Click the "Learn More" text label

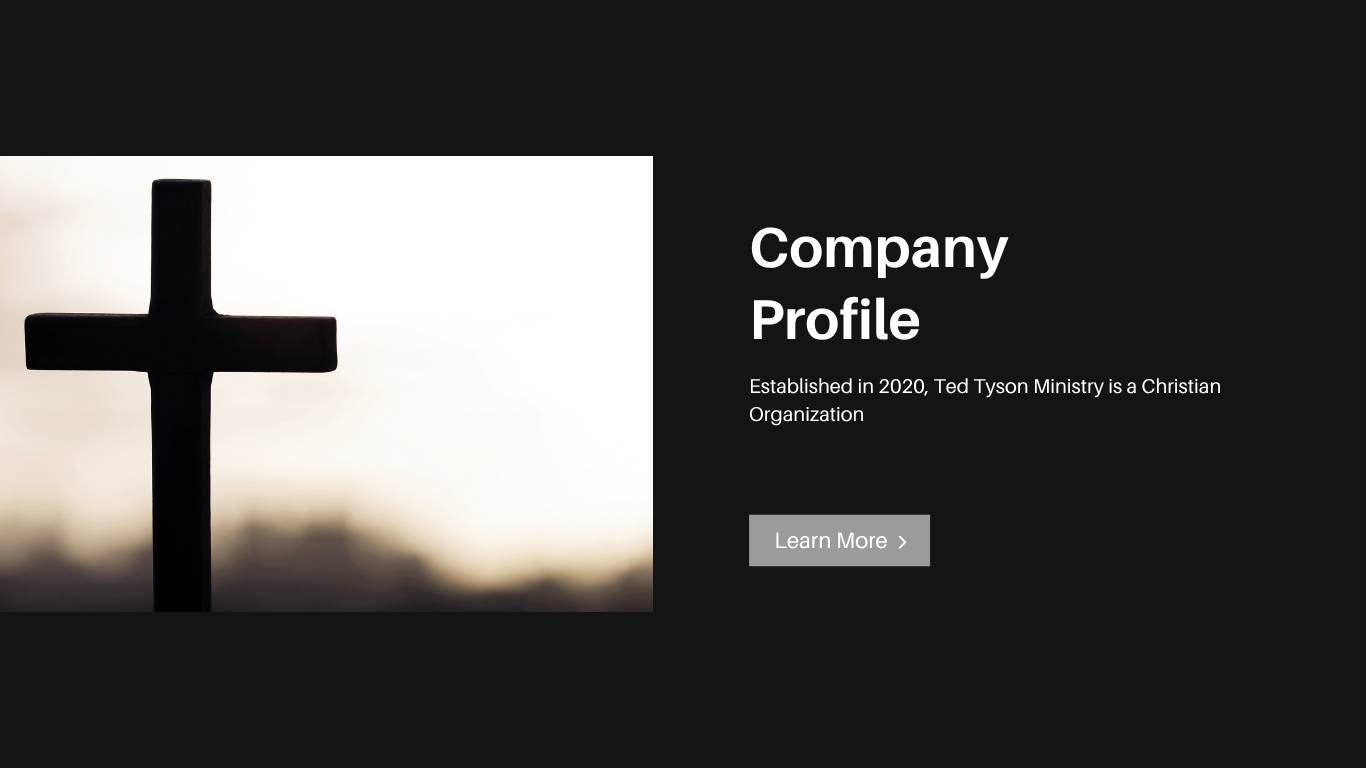coord(831,540)
